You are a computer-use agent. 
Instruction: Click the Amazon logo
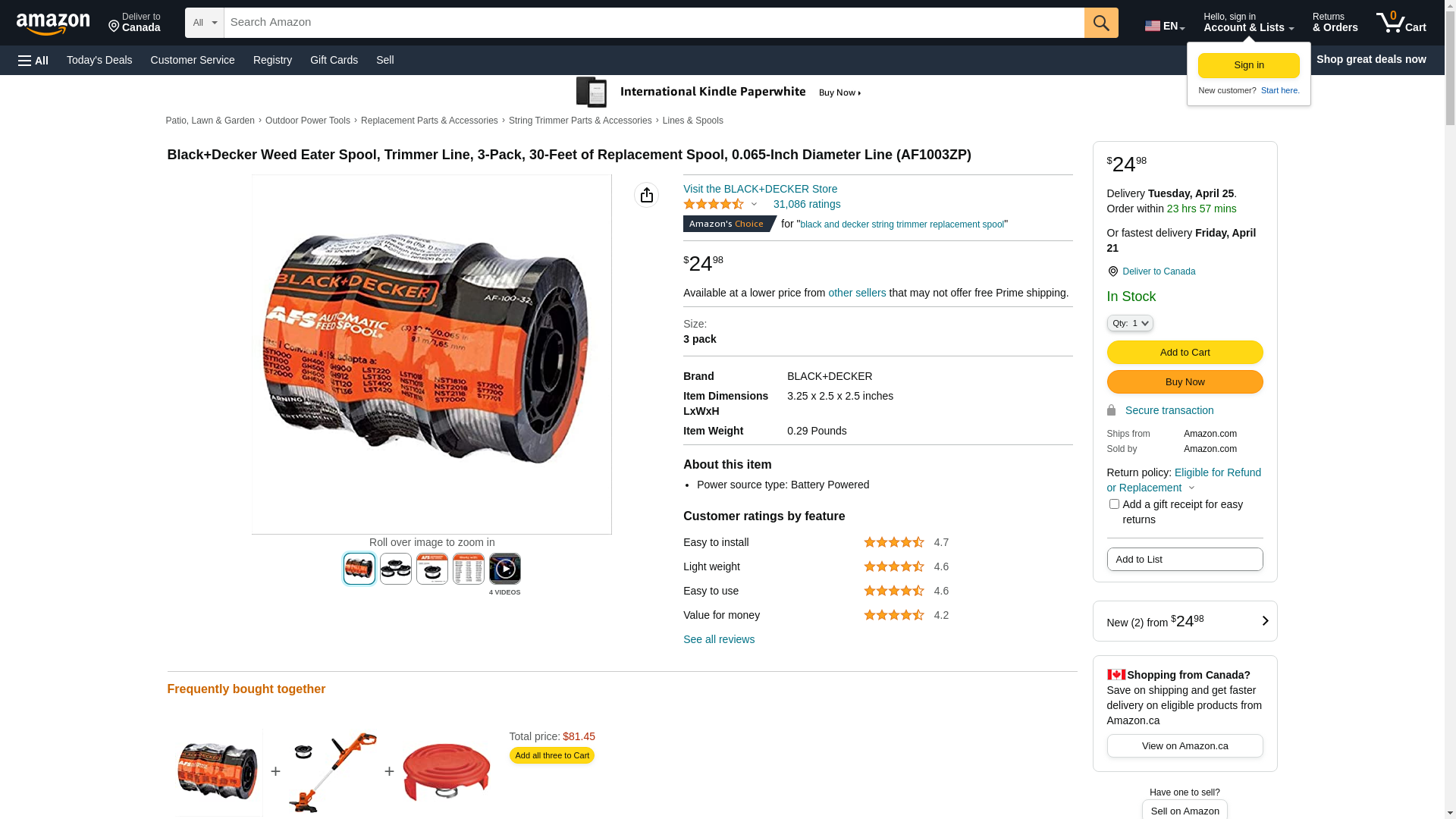pos(53,24)
